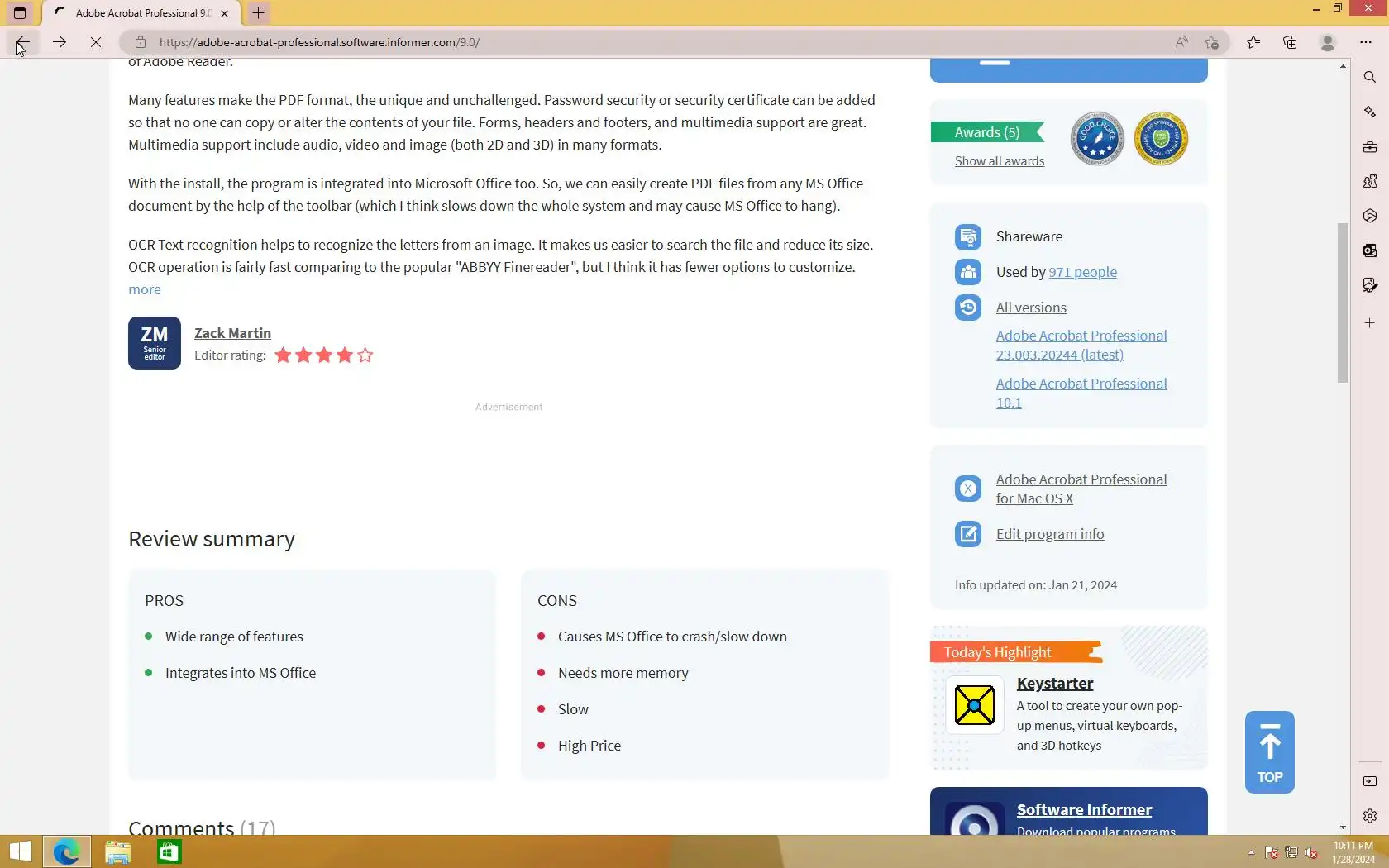1389x868 pixels.
Task: Click the address bar URL
Action: click(x=319, y=42)
